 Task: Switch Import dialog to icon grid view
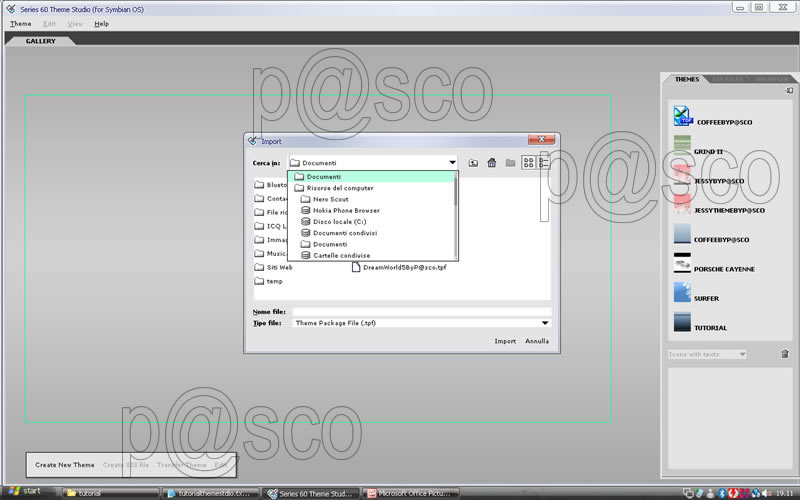pyautogui.click(x=529, y=163)
